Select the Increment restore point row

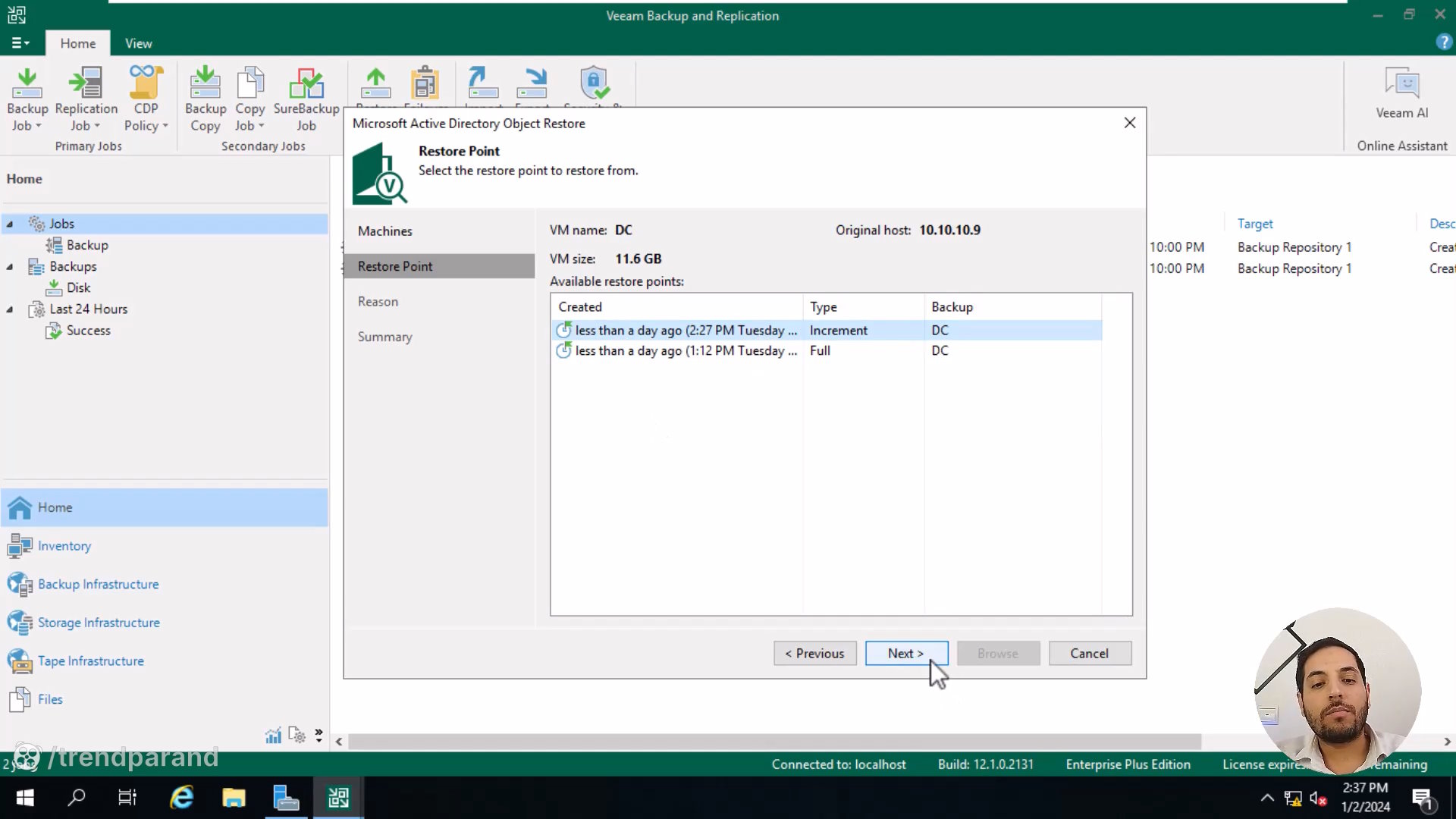(x=827, y=331)
